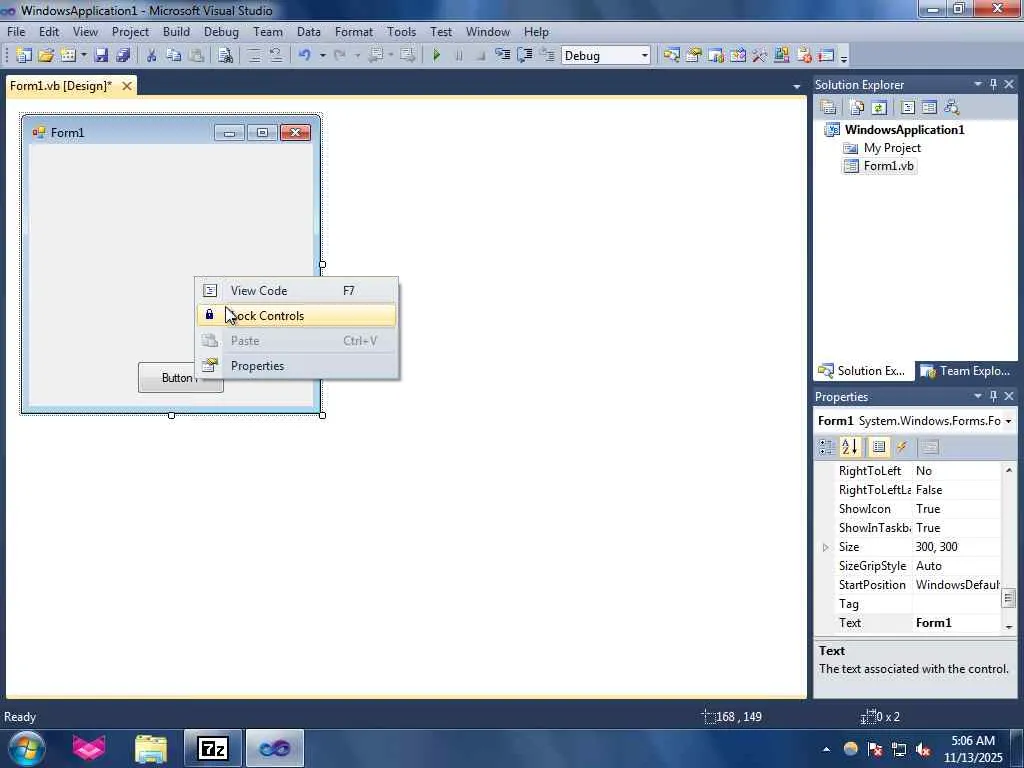
Task: Expand the Size property row
Action: [x=825, y=547]
